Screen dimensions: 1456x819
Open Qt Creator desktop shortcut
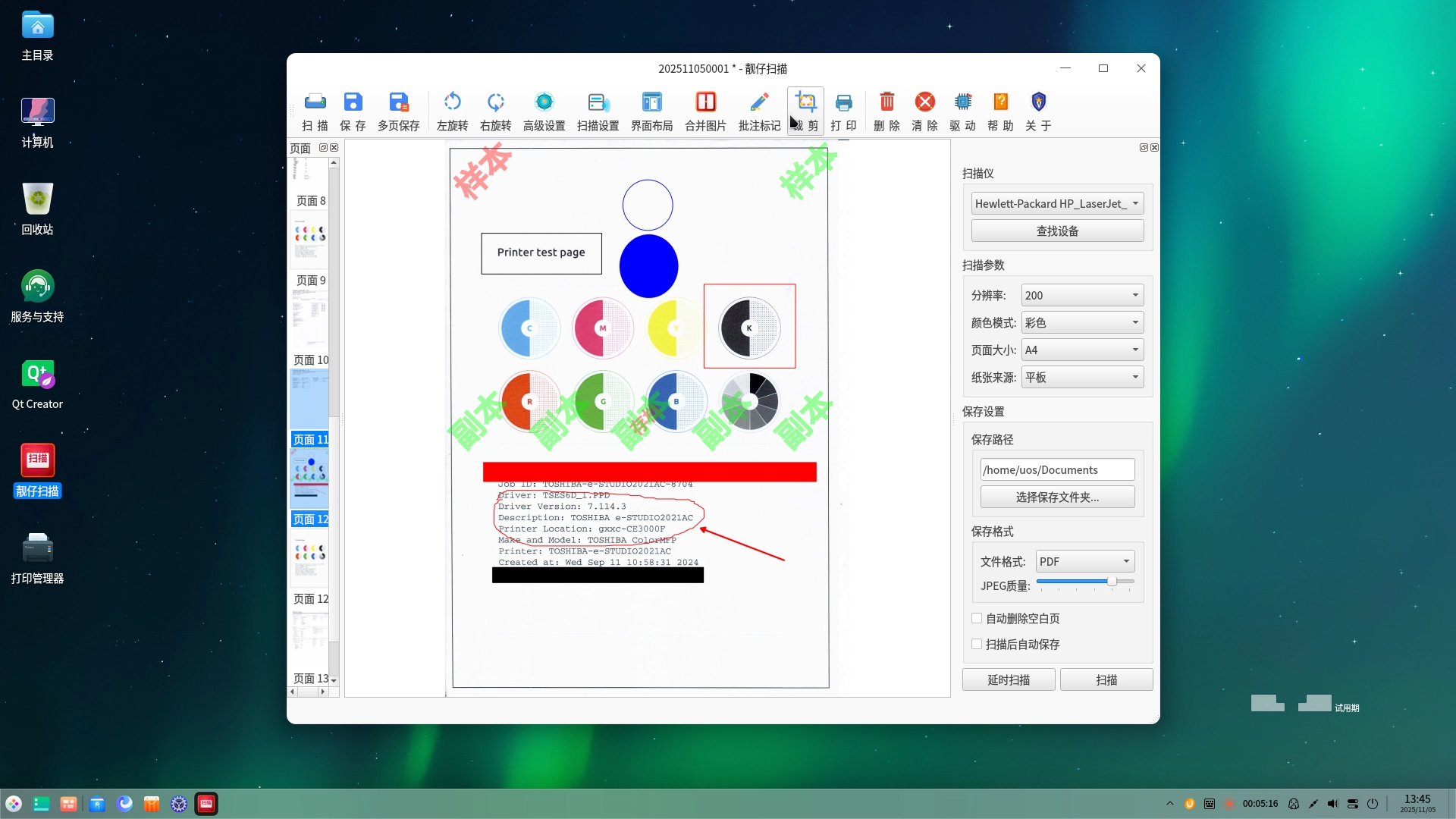tap(37, 384)
